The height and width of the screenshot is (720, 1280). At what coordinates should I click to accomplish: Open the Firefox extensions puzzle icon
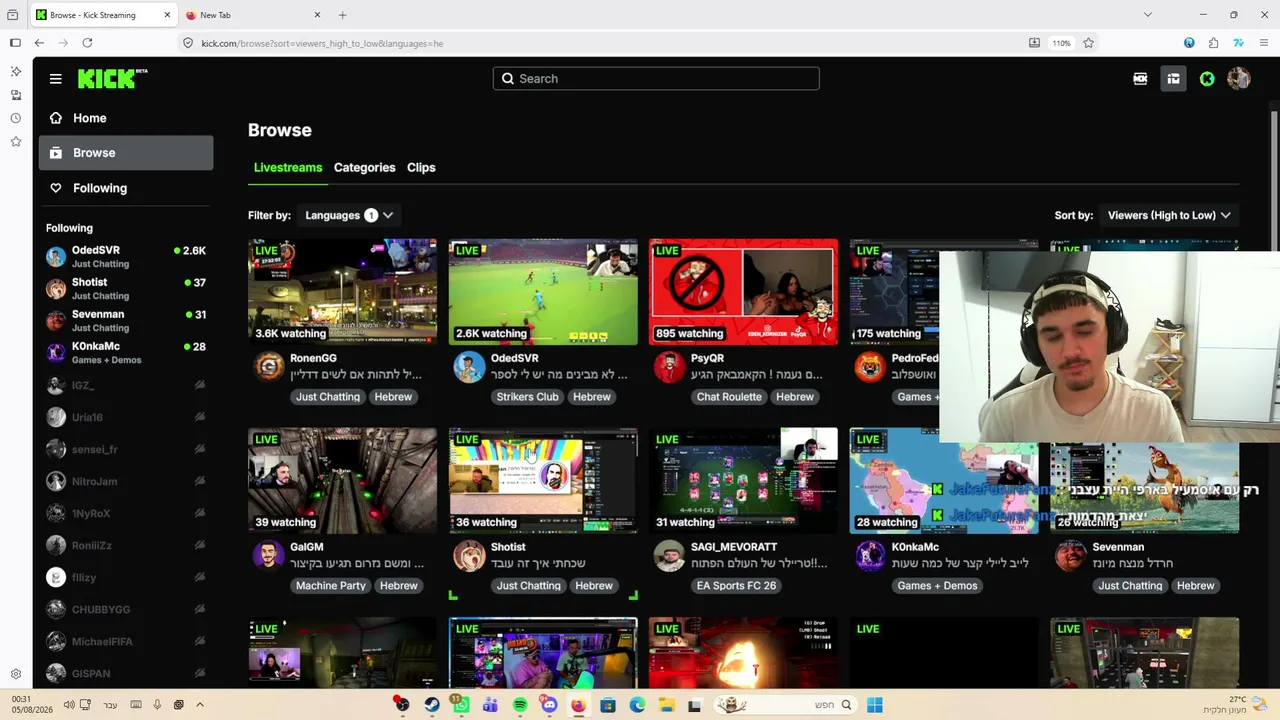point(1213,43)
